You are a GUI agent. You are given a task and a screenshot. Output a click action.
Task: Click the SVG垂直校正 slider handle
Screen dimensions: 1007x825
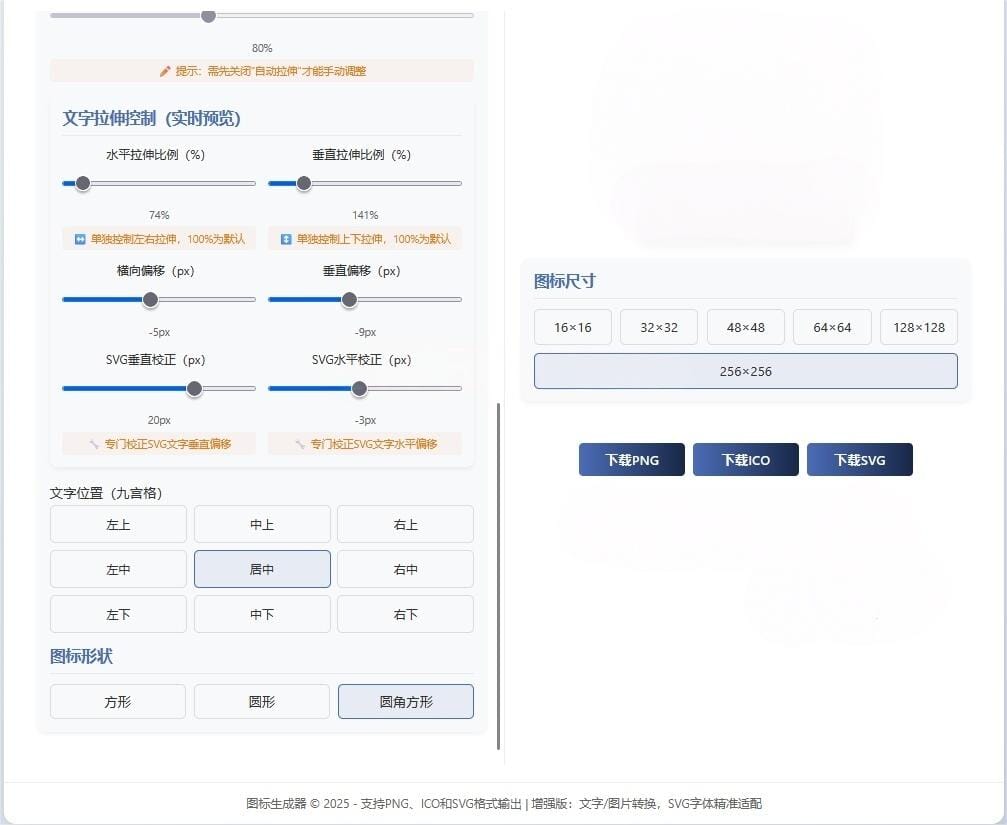point(194,388)
